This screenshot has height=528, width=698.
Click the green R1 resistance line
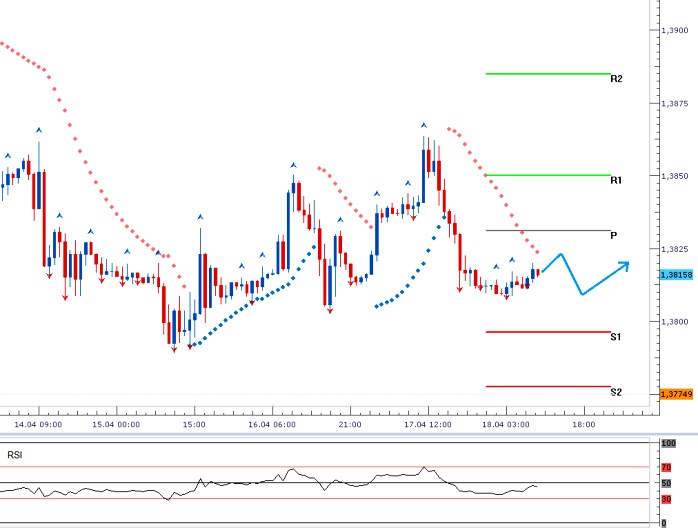coord(548,175)
